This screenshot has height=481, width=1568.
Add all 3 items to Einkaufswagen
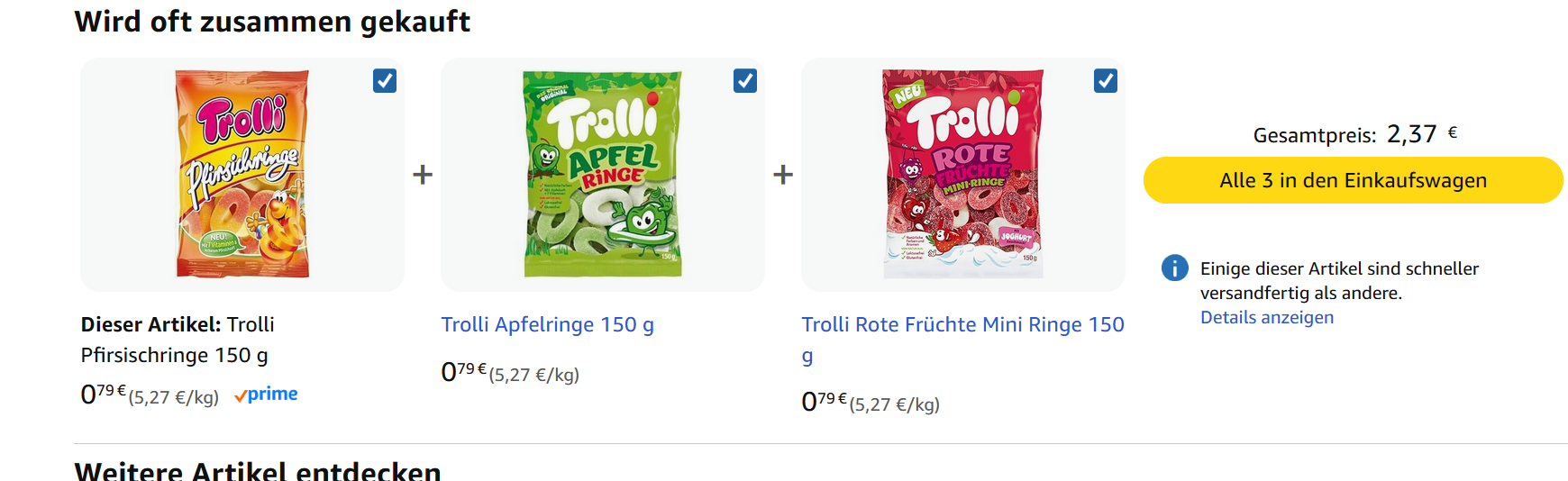(x=1354, y=180)
